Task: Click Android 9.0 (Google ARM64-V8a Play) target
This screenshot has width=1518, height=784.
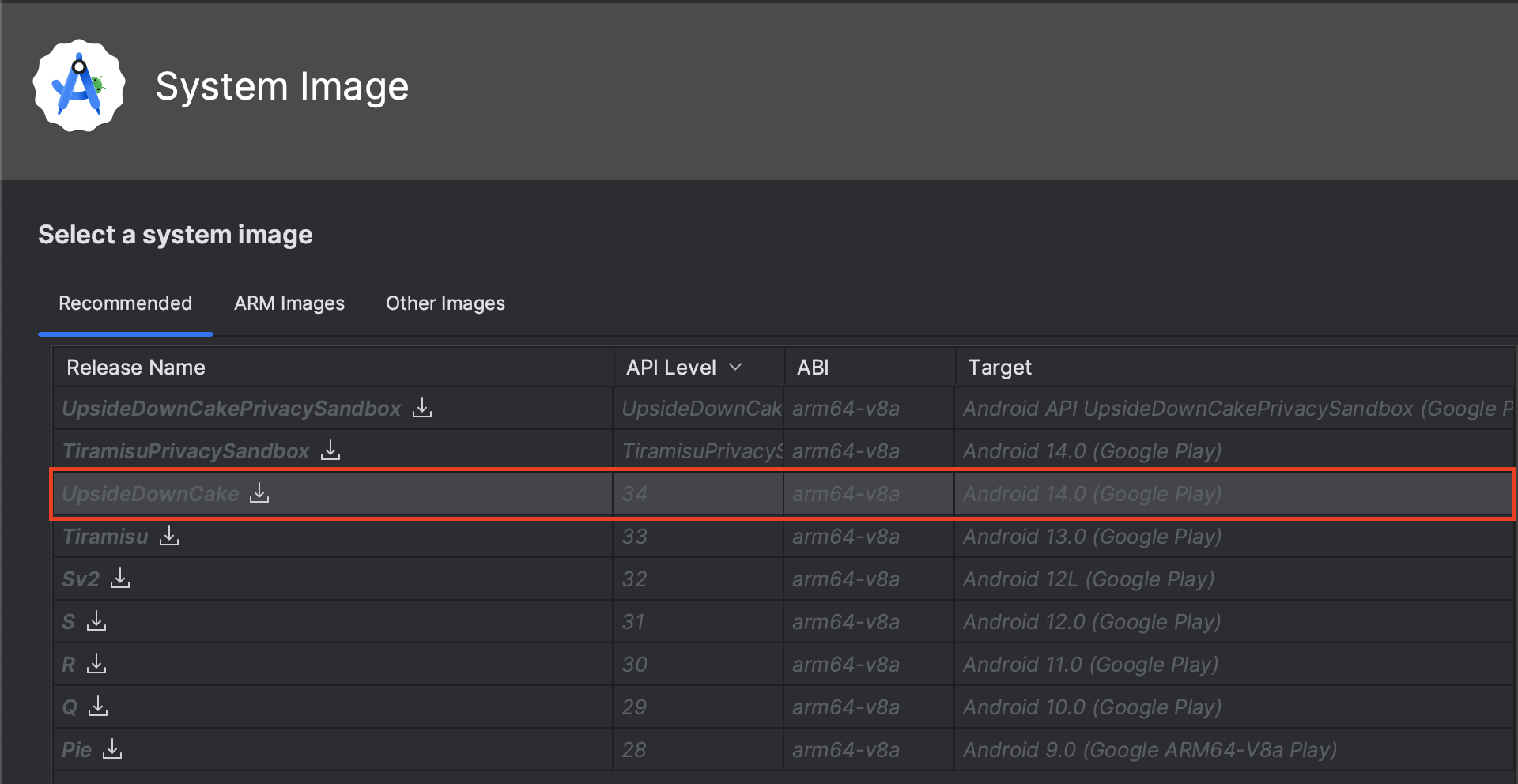Action: coord(1150,750)
